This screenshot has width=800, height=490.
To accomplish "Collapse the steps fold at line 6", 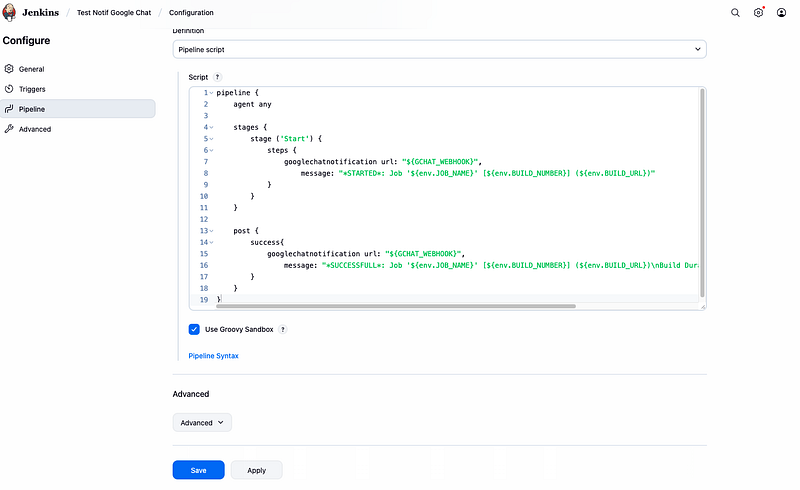I will (211, 151).
